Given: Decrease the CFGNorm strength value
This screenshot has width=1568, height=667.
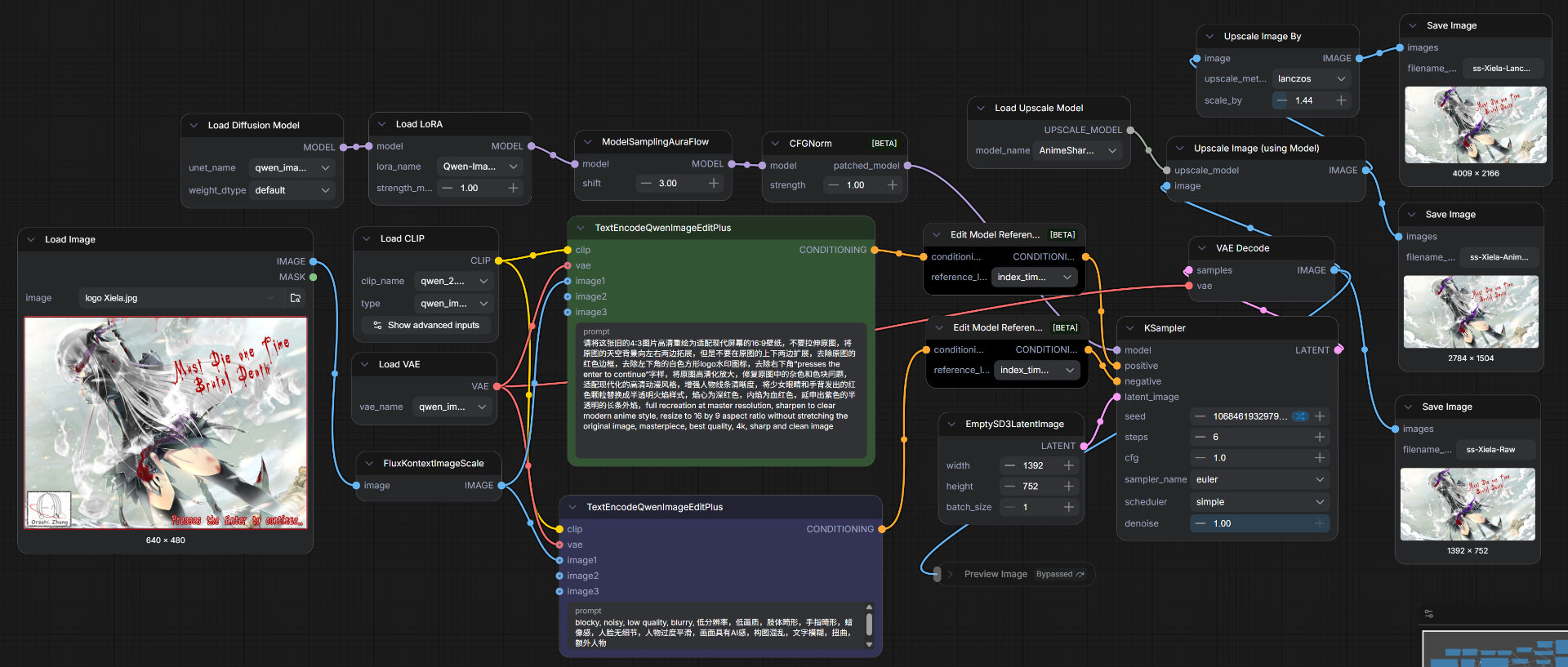Looking at the screenshot, I should (833, 185).
